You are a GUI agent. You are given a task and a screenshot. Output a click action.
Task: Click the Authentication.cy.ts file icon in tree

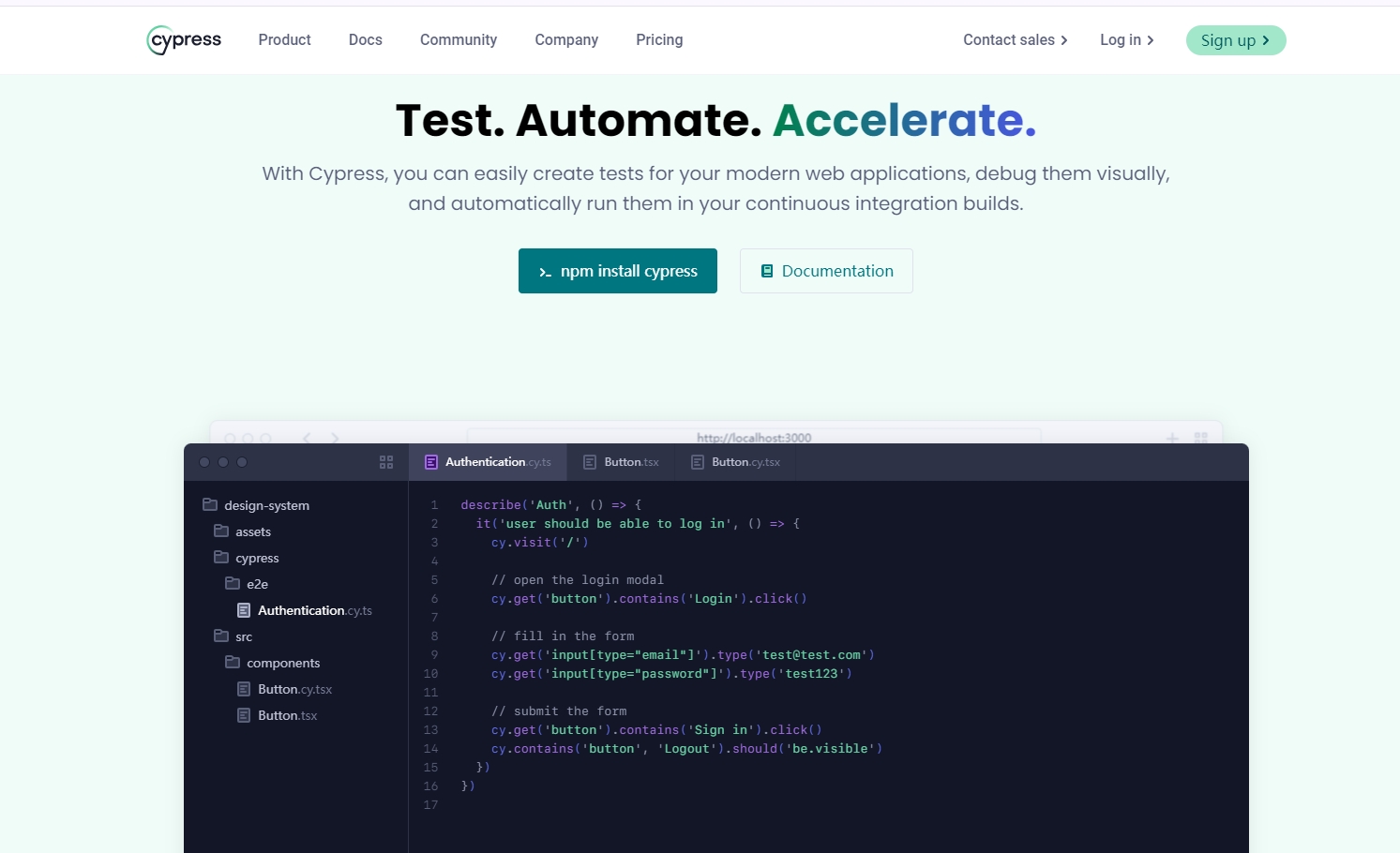(x=244, y=610)
